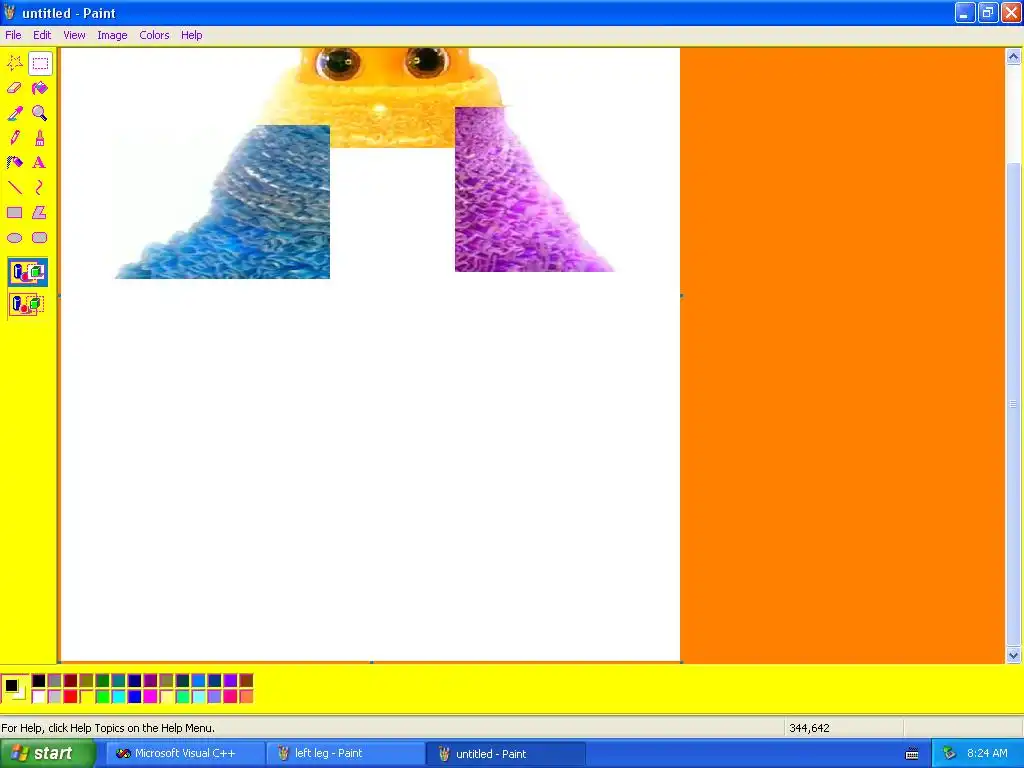
Task: Select the Brush tool
Action: [40, 138]
